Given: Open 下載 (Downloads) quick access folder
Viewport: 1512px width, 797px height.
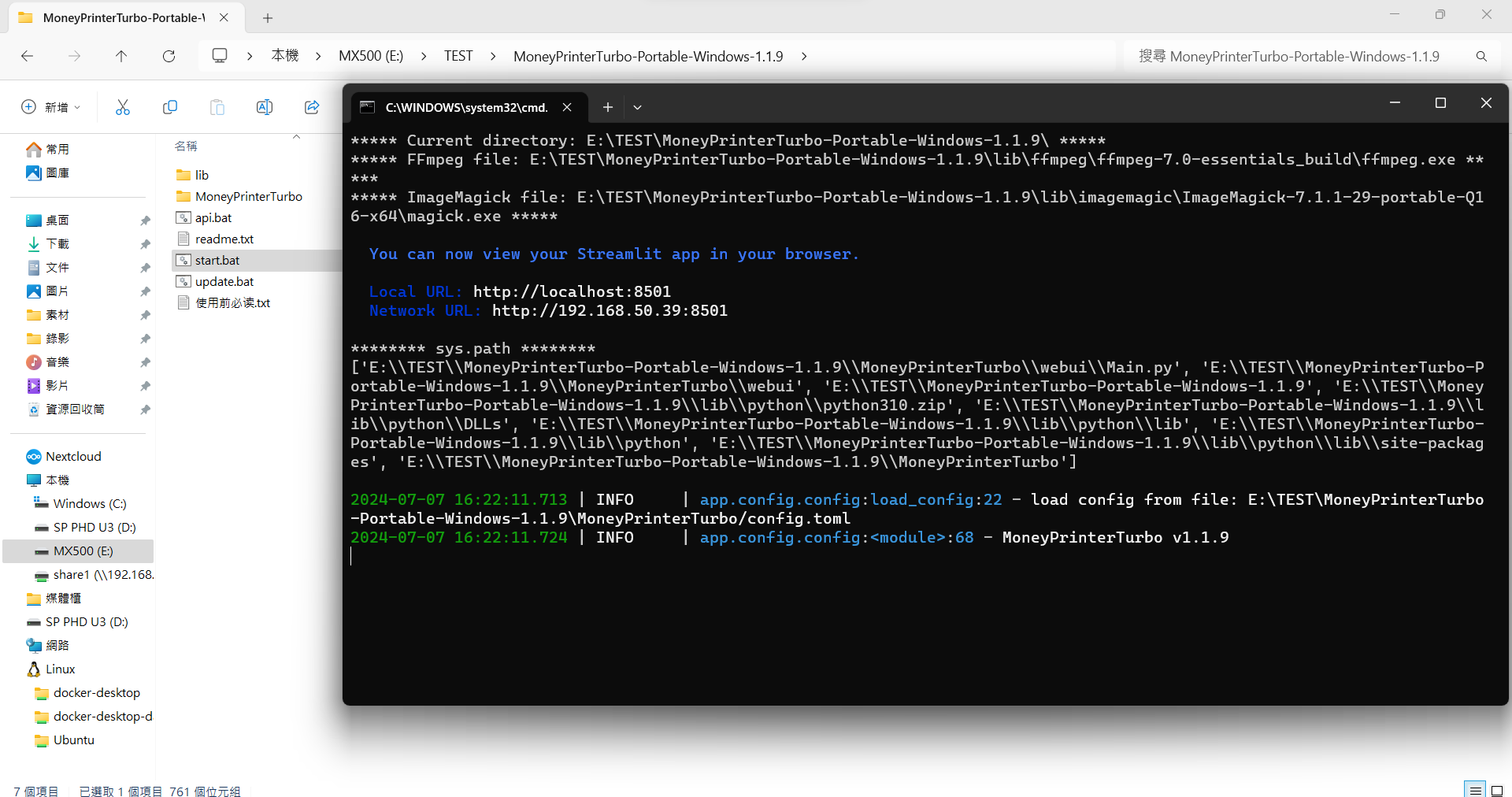Looking at the screenshot, I should 57,243.
